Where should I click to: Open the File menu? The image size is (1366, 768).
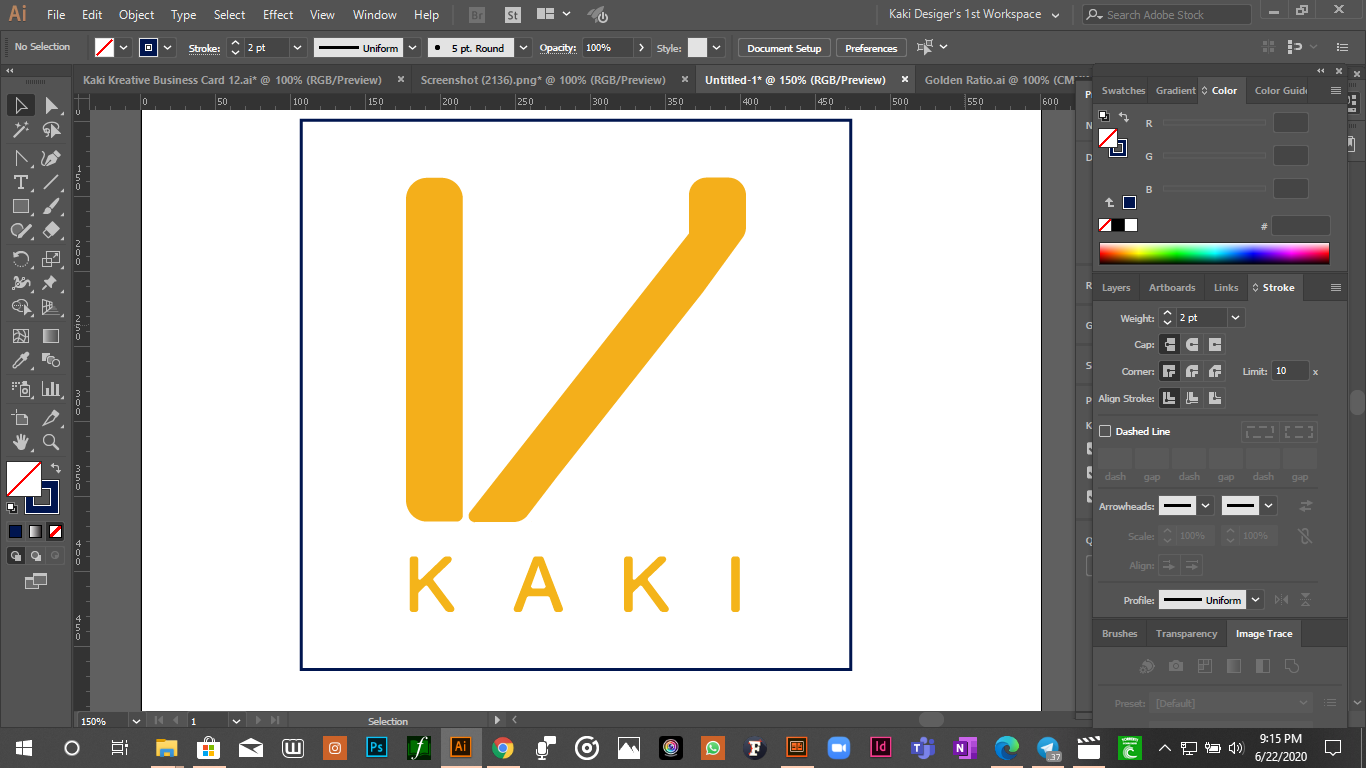click(56, 15)
